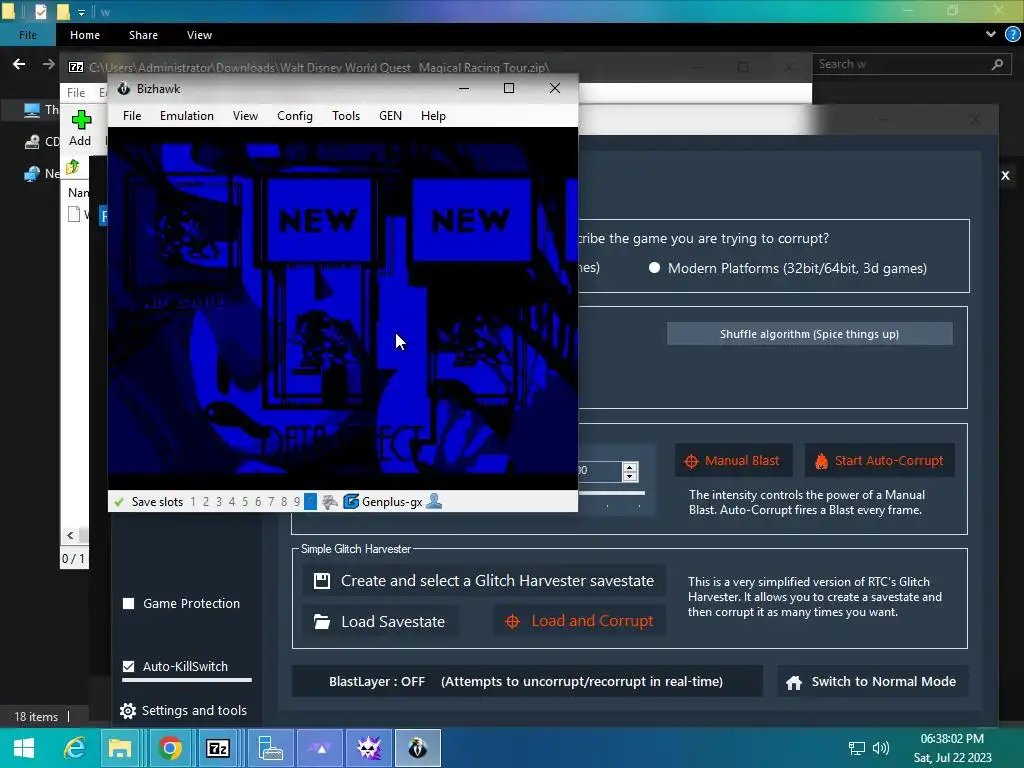1024x768 pixels.
Task: Uncheck the Auto-KillSwitch checkbox
Action: [129, 666]
